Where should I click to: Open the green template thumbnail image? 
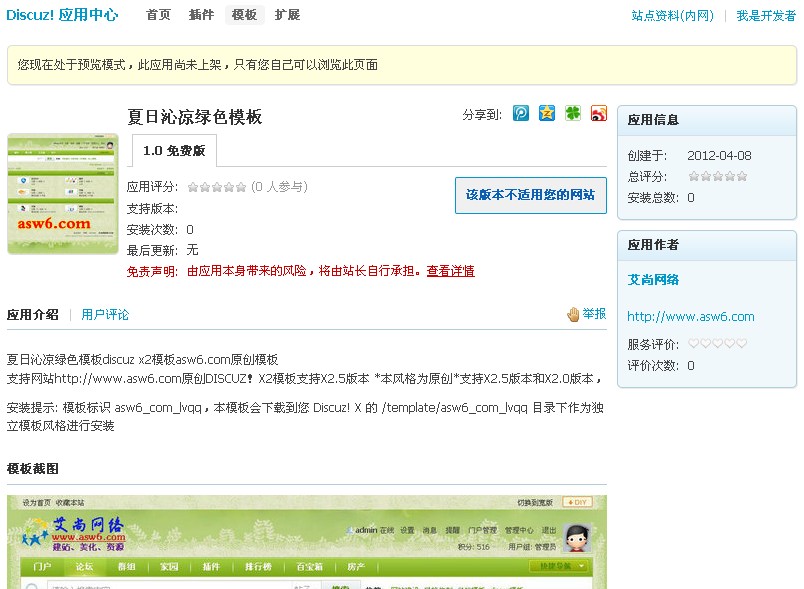63,194
